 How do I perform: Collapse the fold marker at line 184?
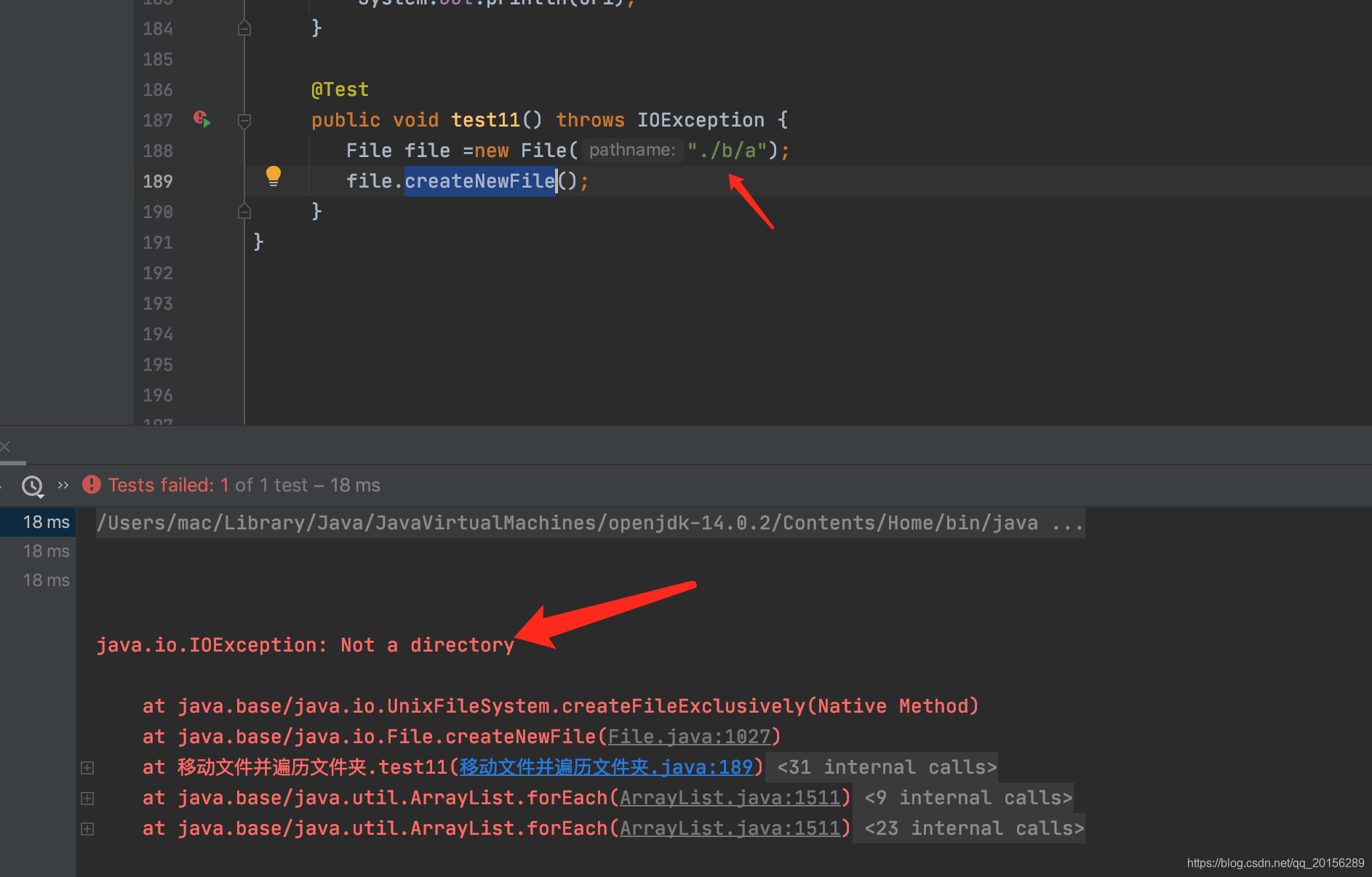pos(244,28)
